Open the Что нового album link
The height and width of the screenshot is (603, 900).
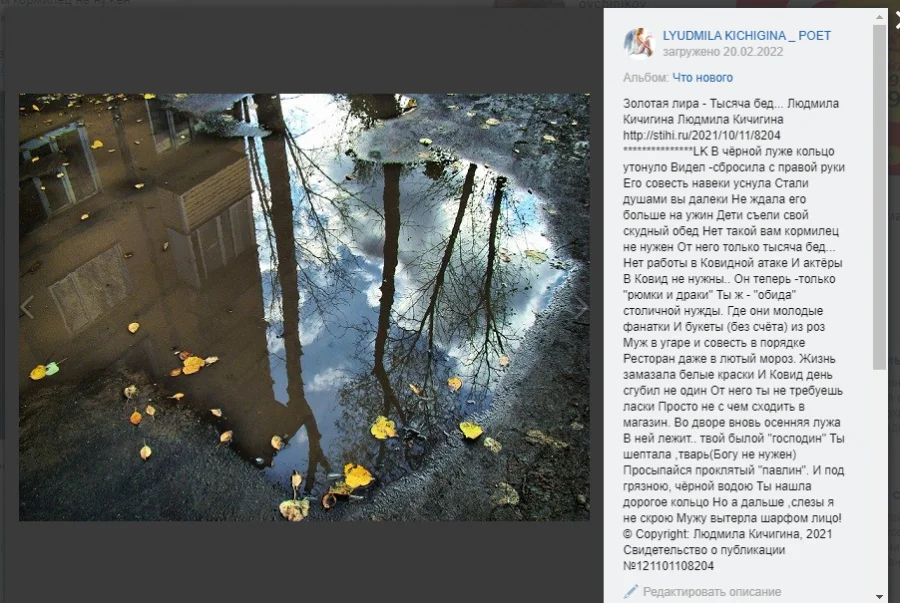click(703, 77)
